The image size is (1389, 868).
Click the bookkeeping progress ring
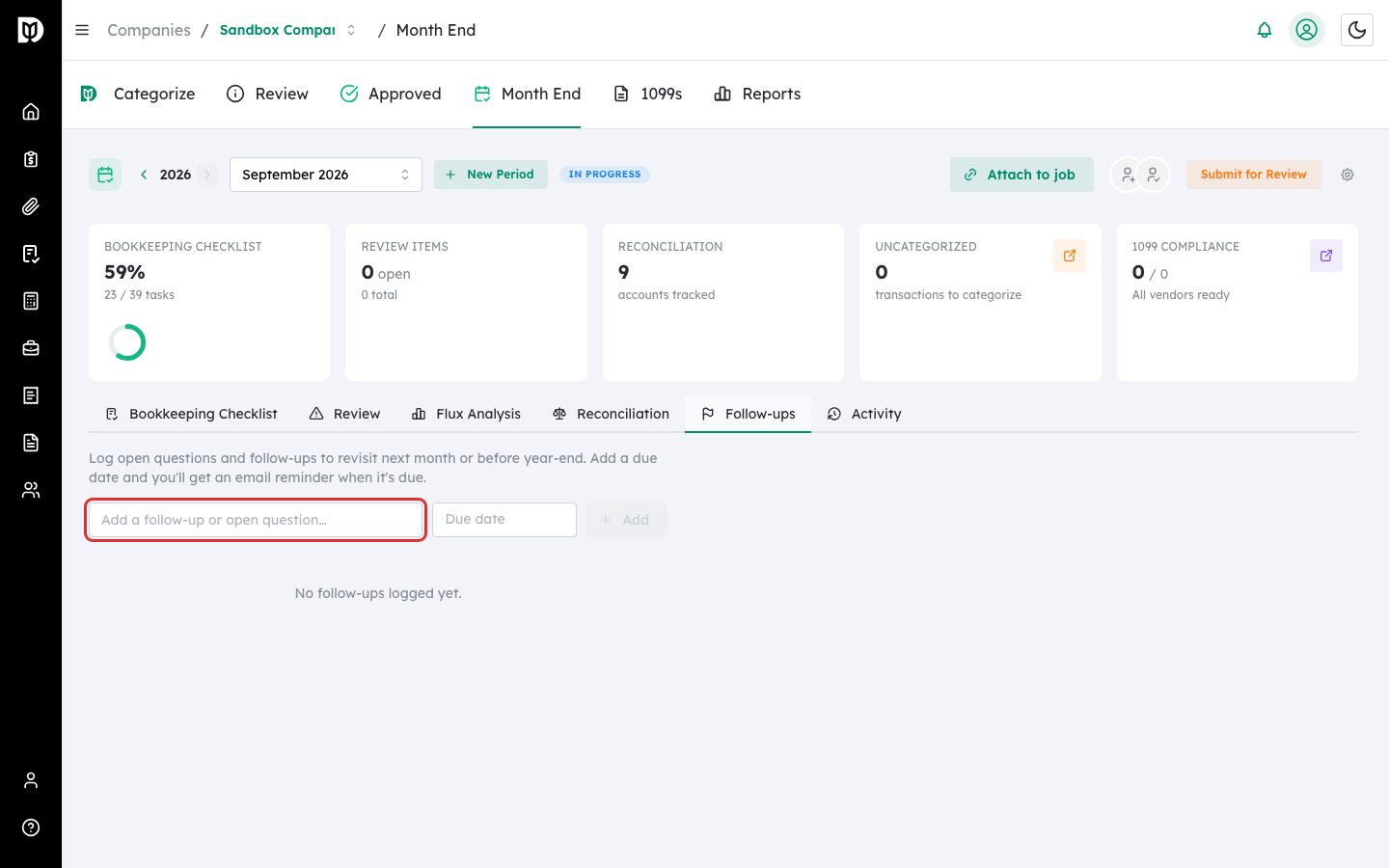(127, 342)
